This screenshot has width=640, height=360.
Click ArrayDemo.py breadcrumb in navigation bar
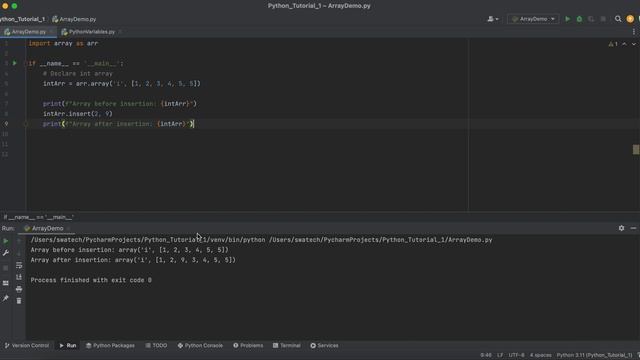point(74,19)
